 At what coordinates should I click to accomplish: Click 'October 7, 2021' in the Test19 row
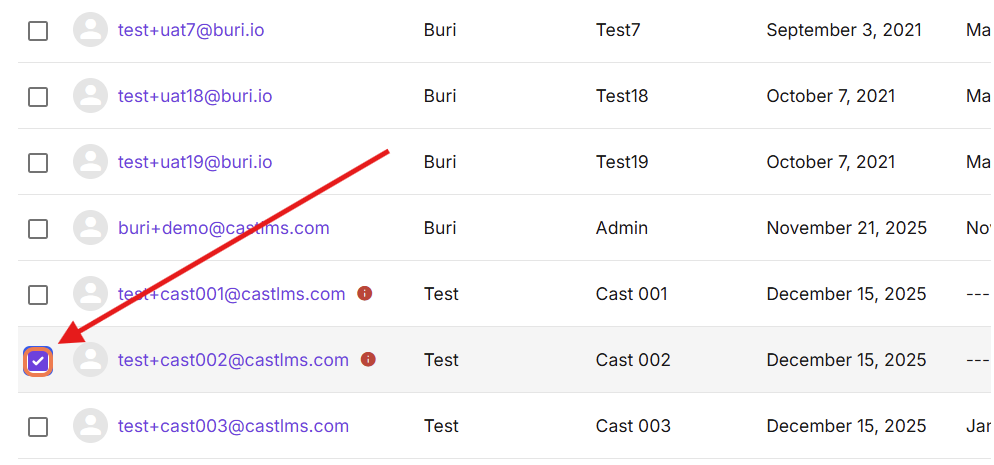(830, 162)
